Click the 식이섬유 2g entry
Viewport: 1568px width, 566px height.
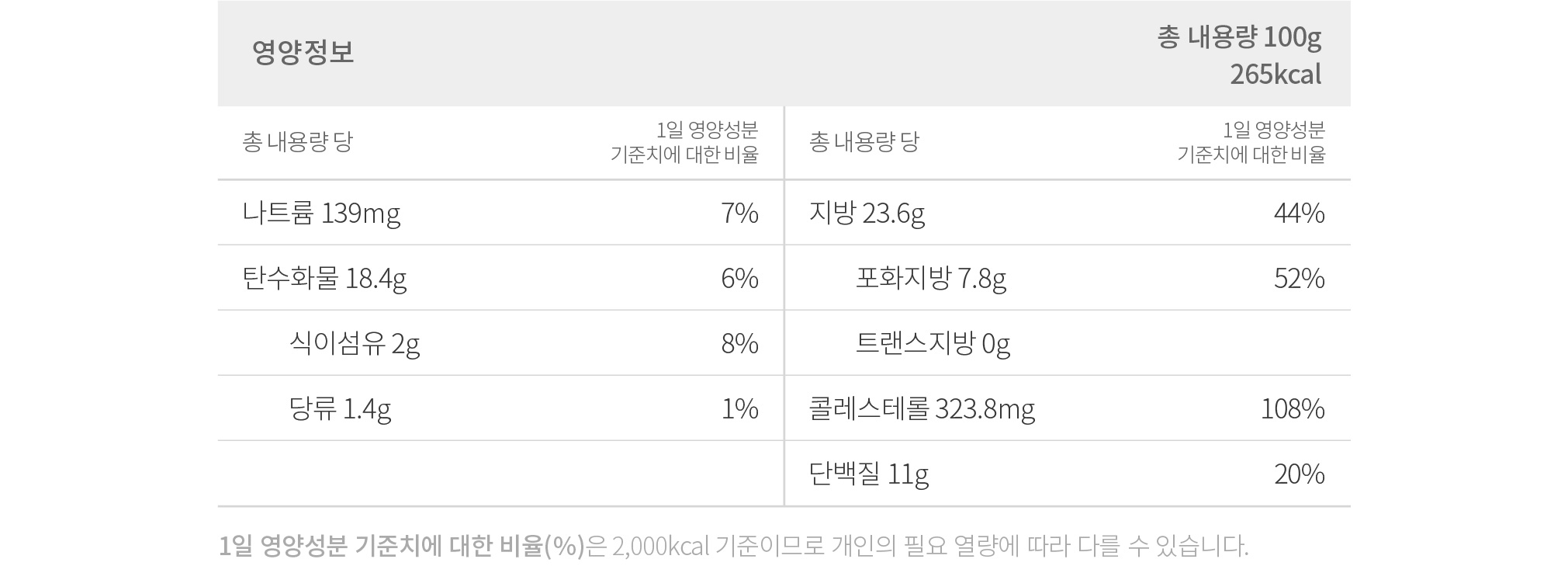click(x=355, y=344)
